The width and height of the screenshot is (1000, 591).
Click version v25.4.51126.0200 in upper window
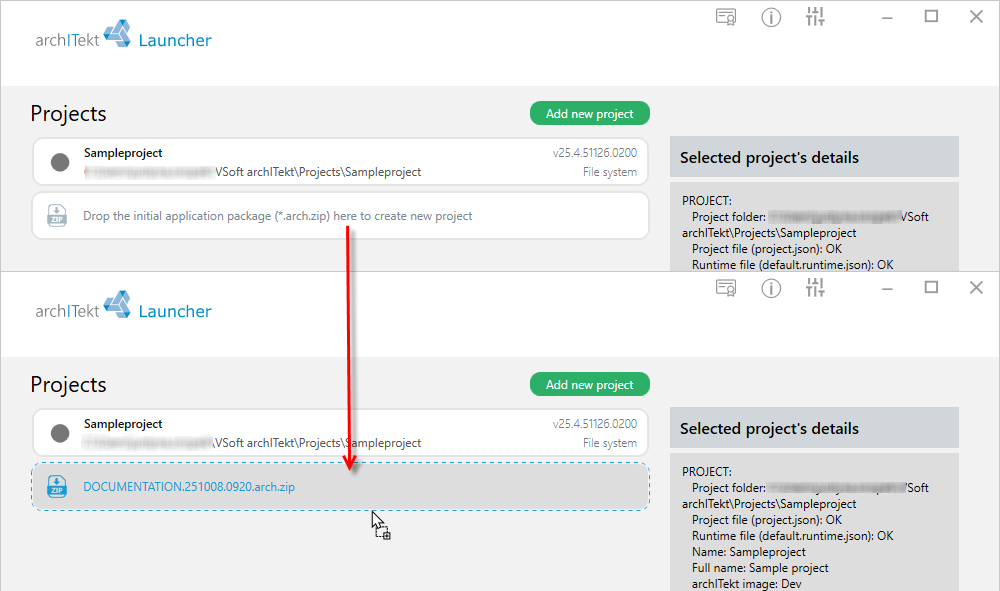click(594, 153)
